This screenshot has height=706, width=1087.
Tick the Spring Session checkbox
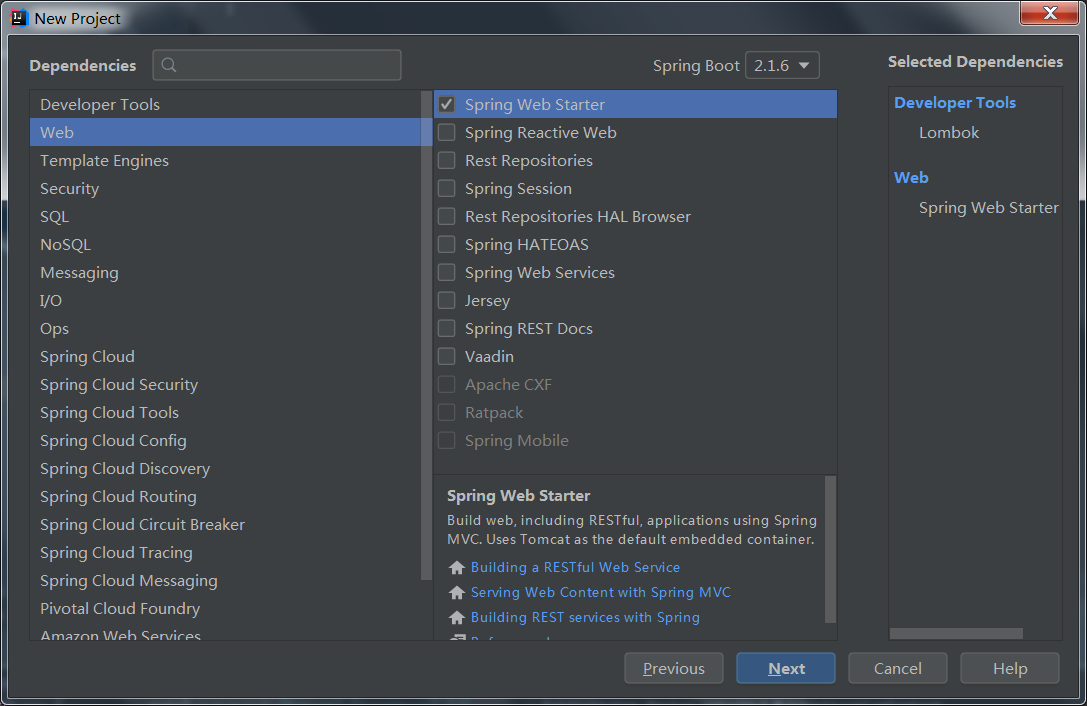[446, 189]
